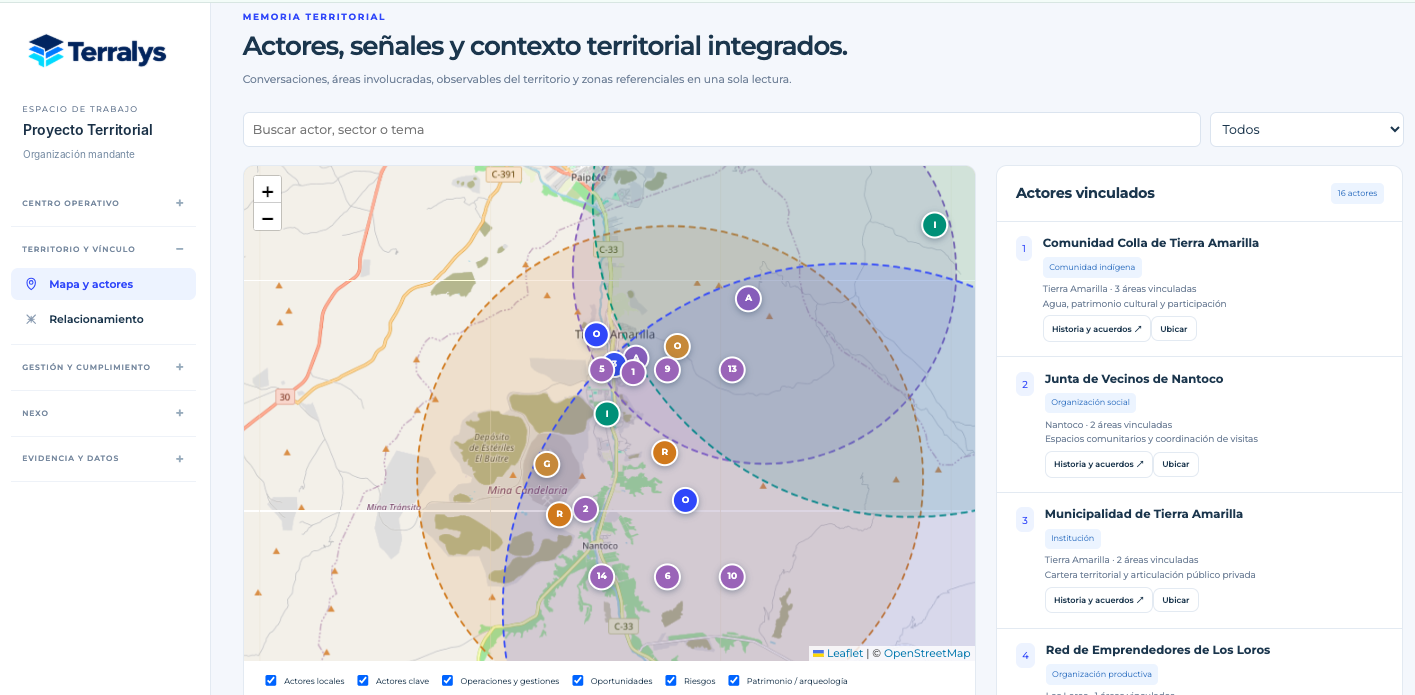Open Historia y acuerdos for Comunidad Colla

click(x=1096, y=329)
